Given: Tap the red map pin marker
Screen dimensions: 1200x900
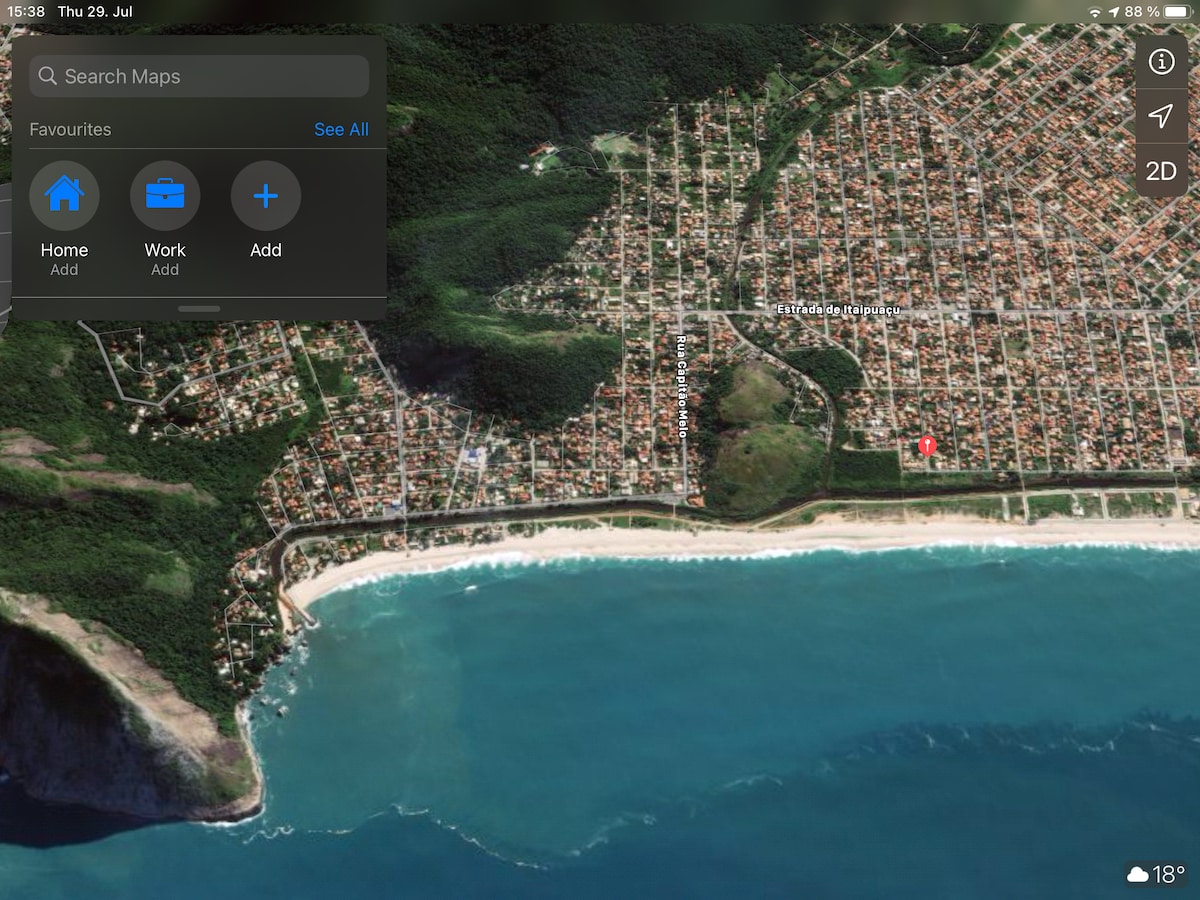Looking at the screenshot, I should [927, 445].
